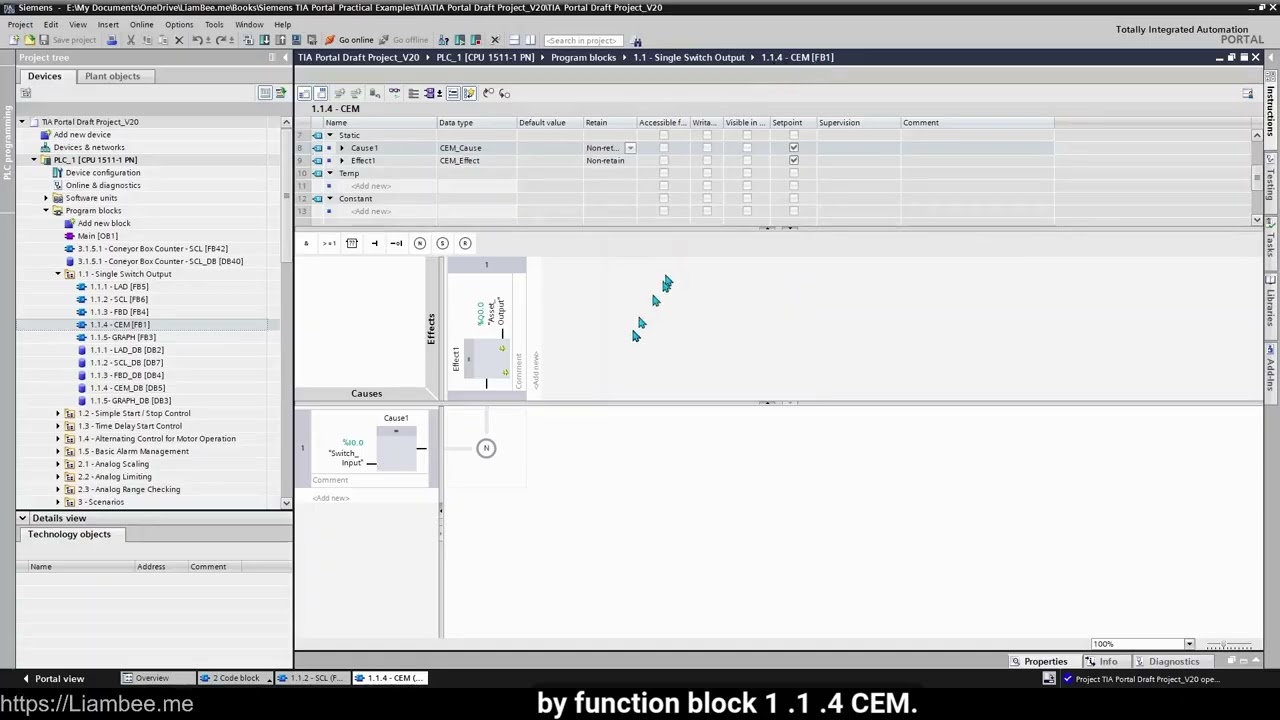Insert empty box (??) in CEM toolbar

(x=352, y=243)
